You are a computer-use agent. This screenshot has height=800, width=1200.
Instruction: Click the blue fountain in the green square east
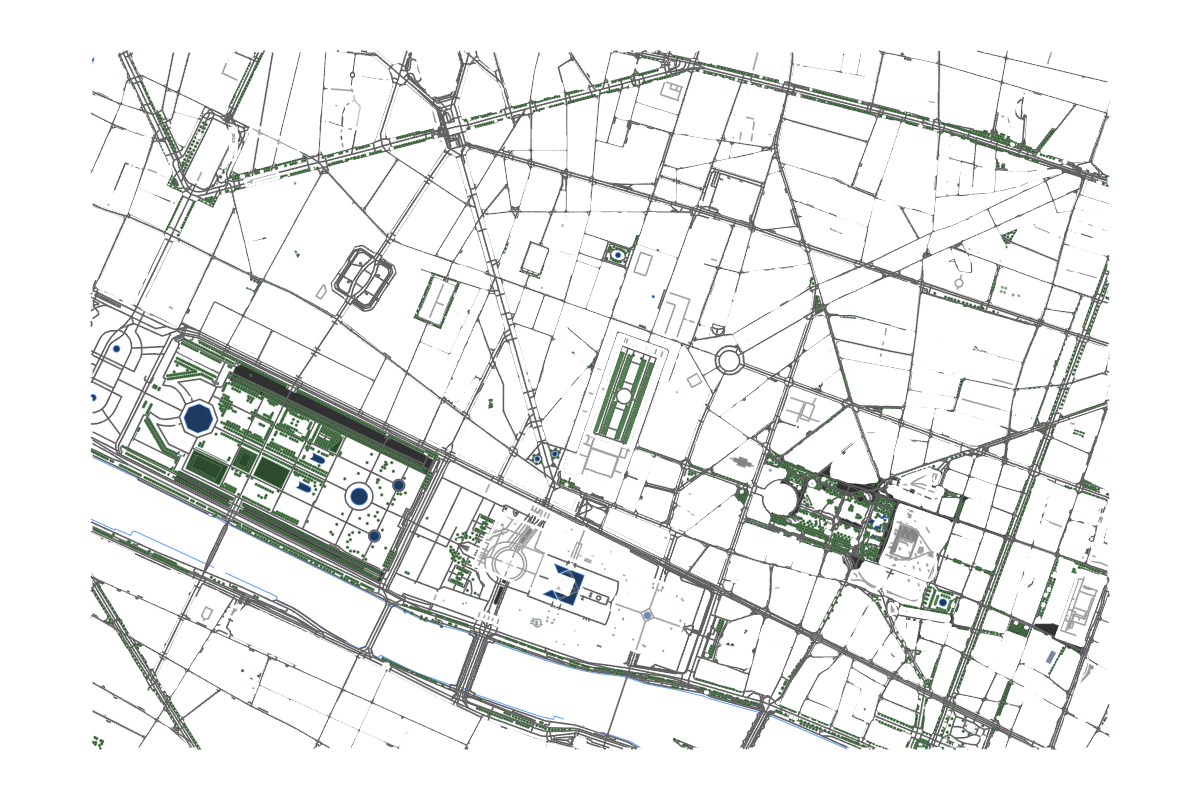point(943,602)
